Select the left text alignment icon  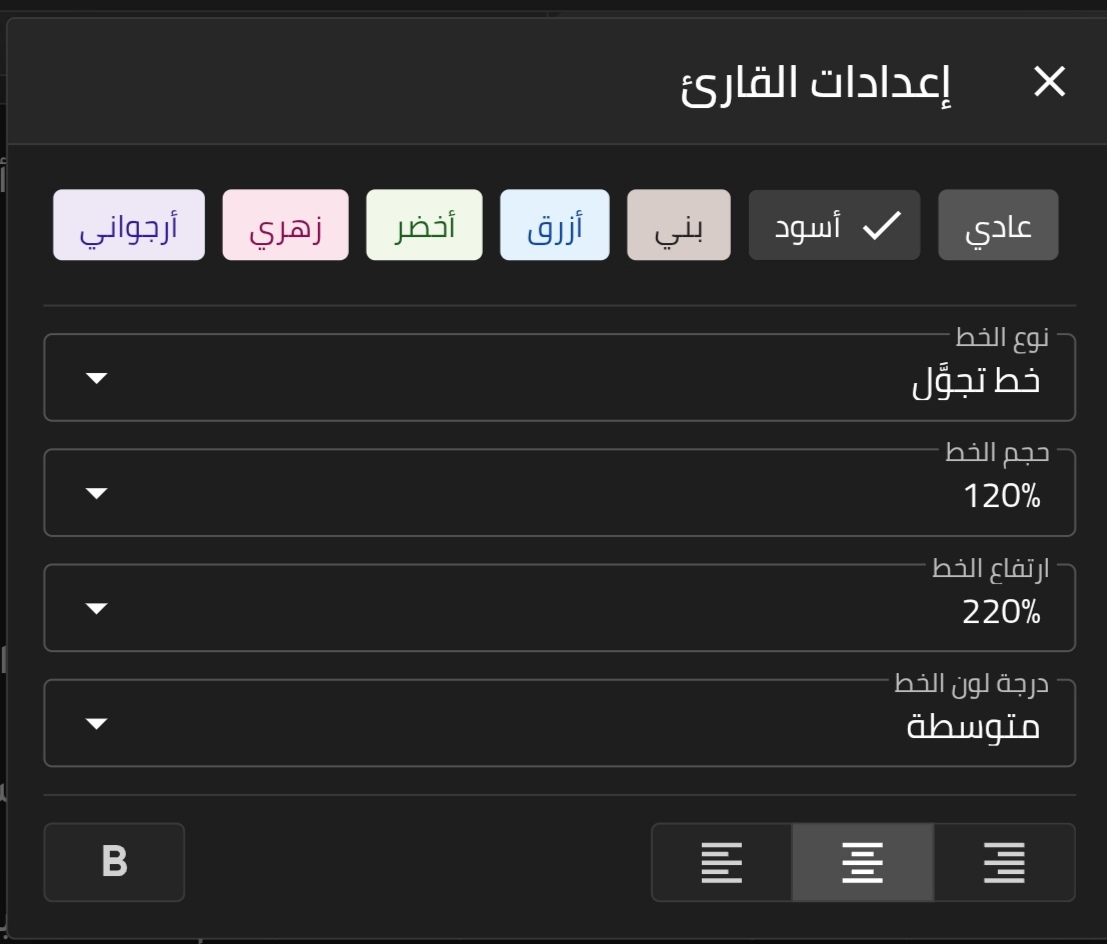pos(722,862)
